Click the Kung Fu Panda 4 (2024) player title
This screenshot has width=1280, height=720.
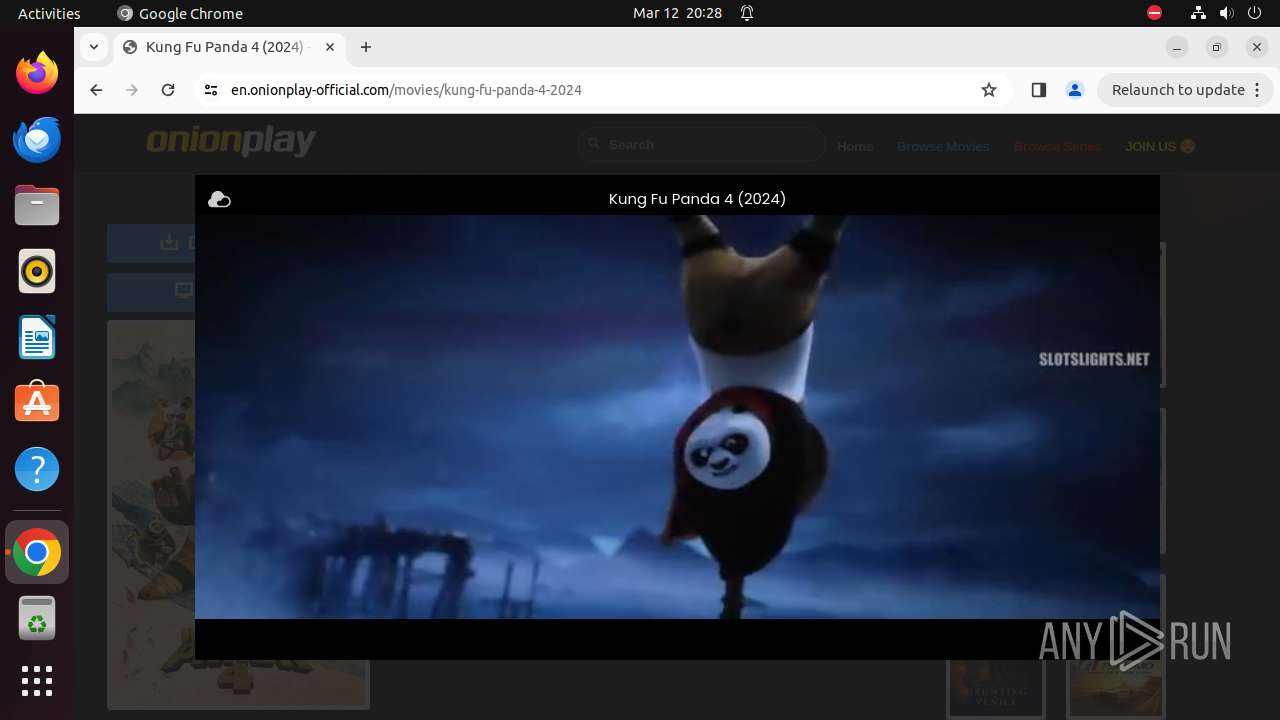(697, 199)
